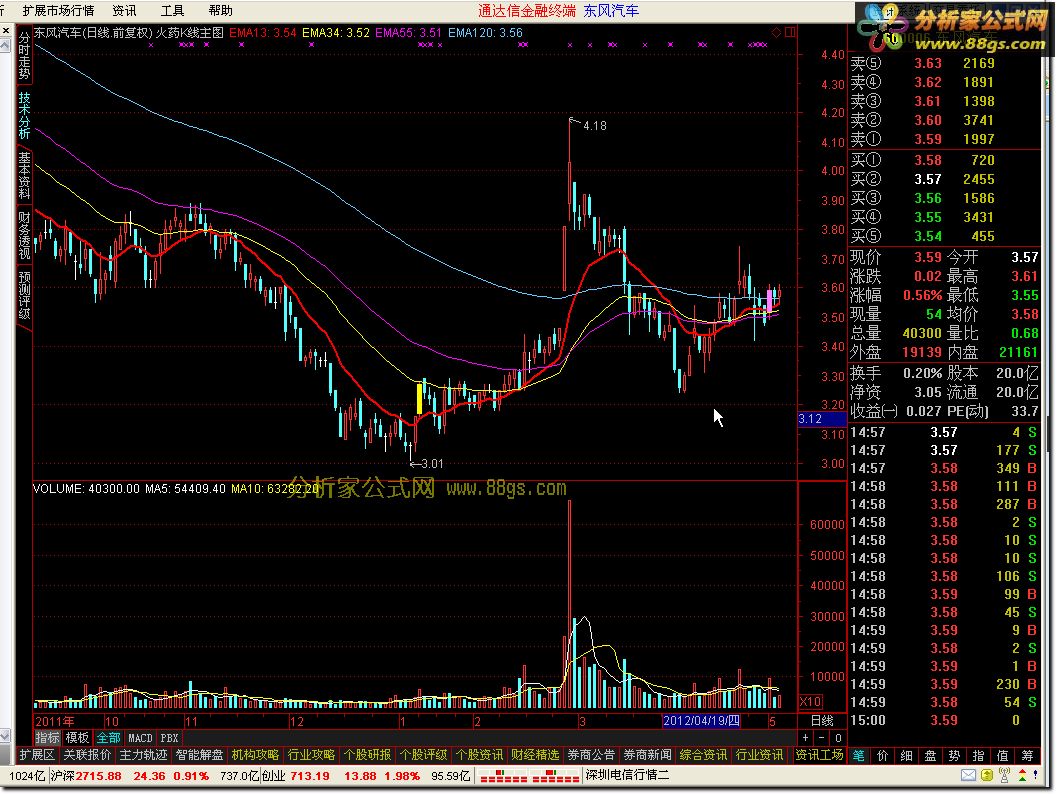Viewport: 1057px width, 794px height.
Task: Switch indicator to PBX
Action: tap(169, 738)
